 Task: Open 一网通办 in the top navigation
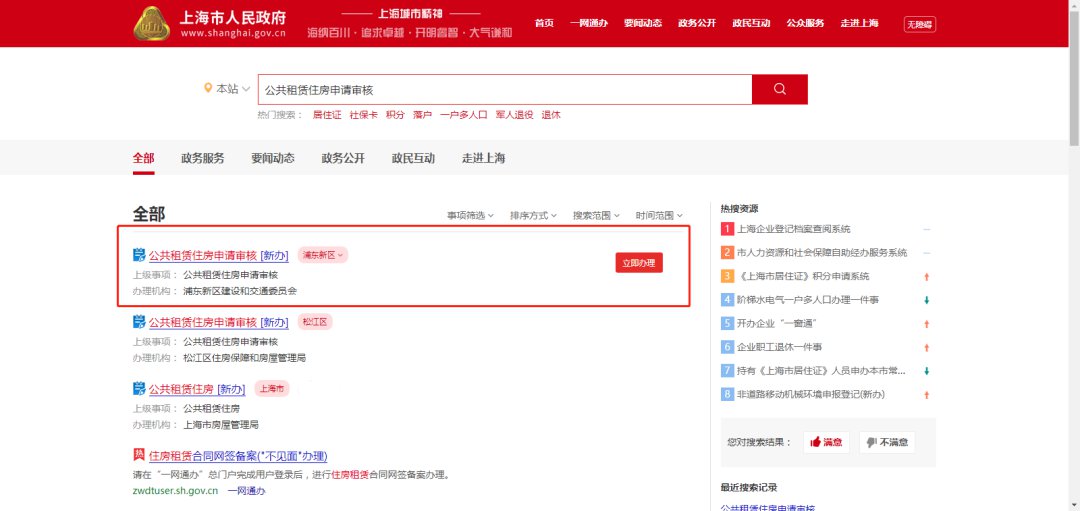click(588, 23)
